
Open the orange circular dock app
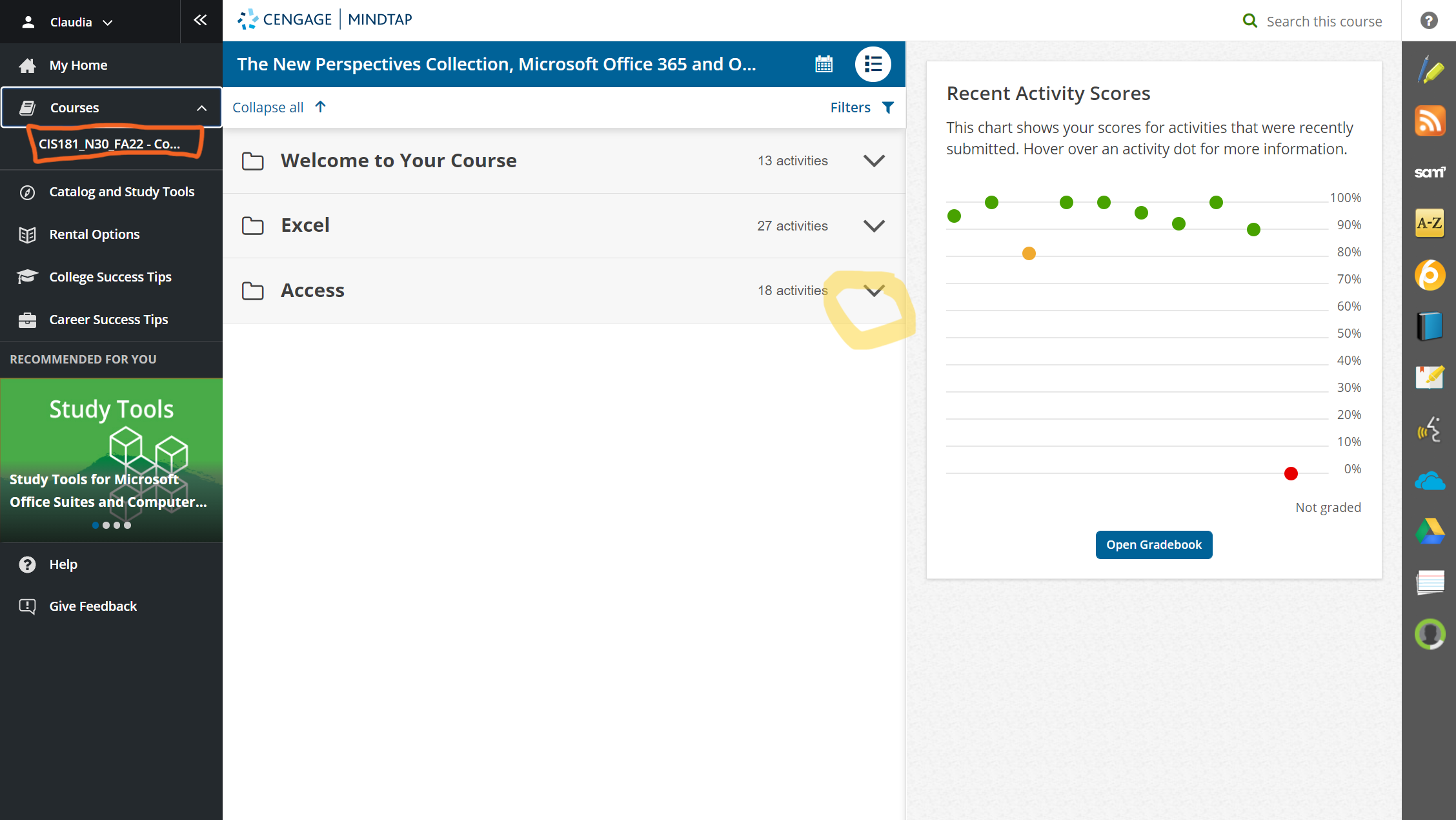1430,275
